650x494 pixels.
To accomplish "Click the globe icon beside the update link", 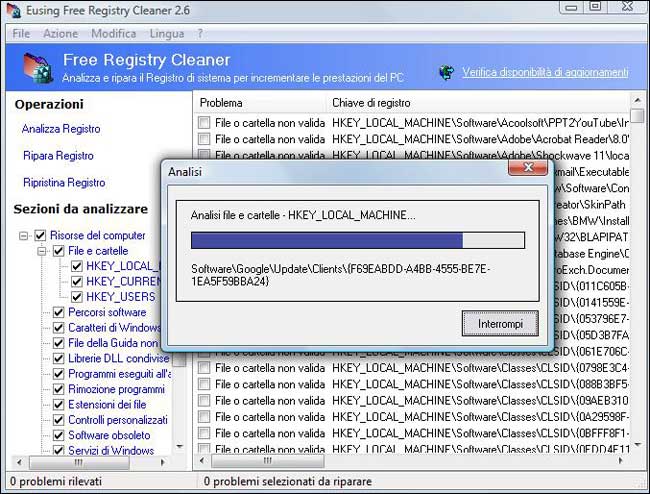I will pos(445,72).
